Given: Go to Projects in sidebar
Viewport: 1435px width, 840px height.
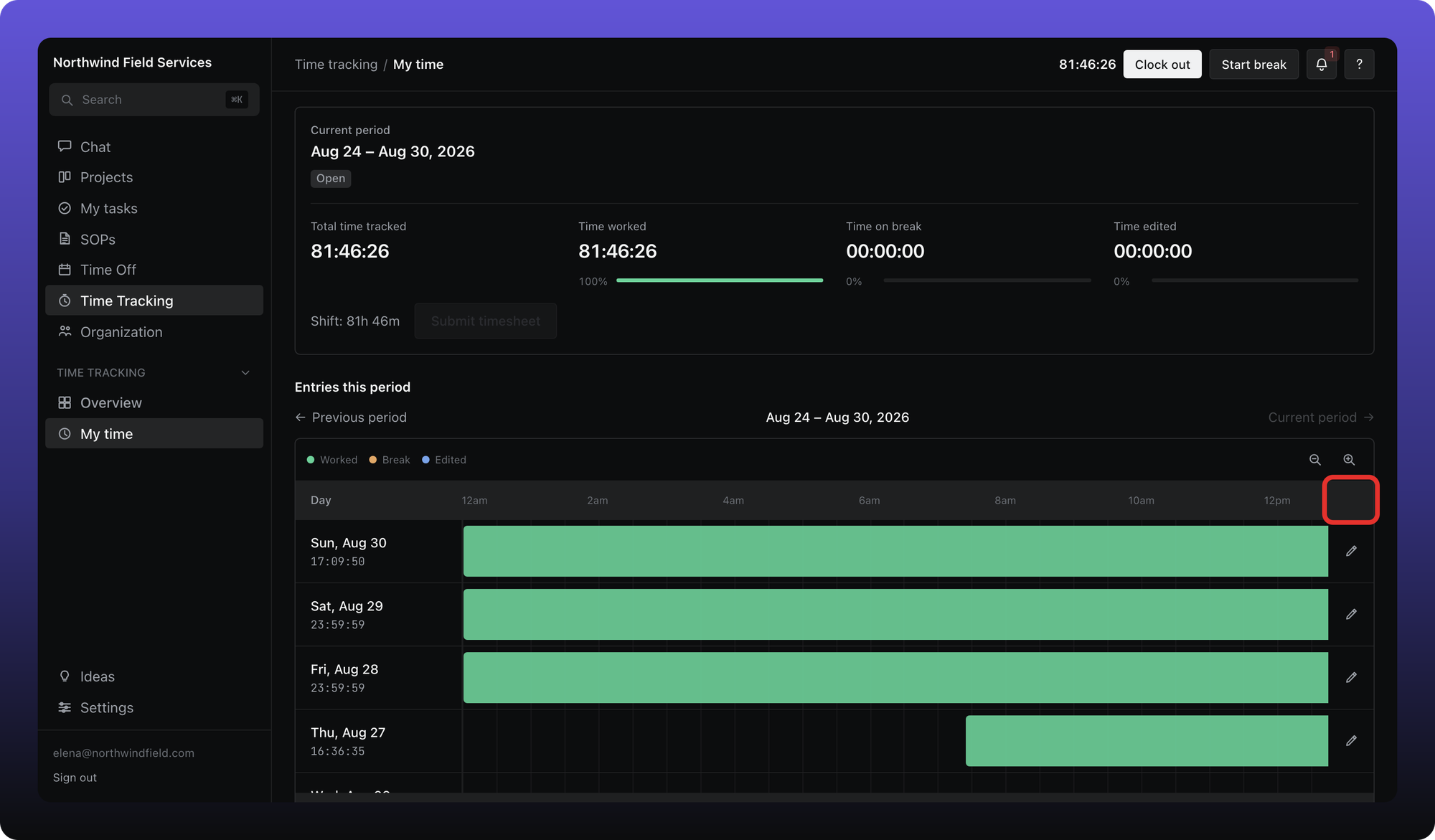Looking at the screenshot, I should tap(154, 177).
